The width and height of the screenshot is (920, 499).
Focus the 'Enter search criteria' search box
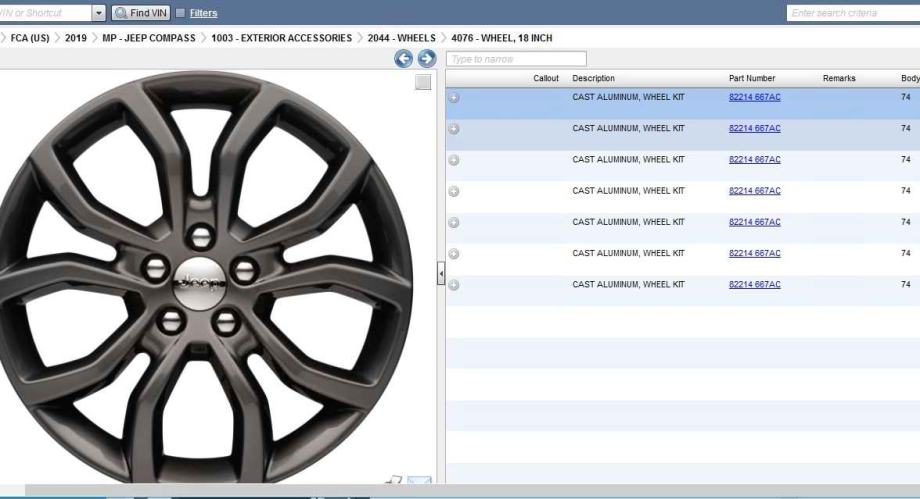pos(852,13)
